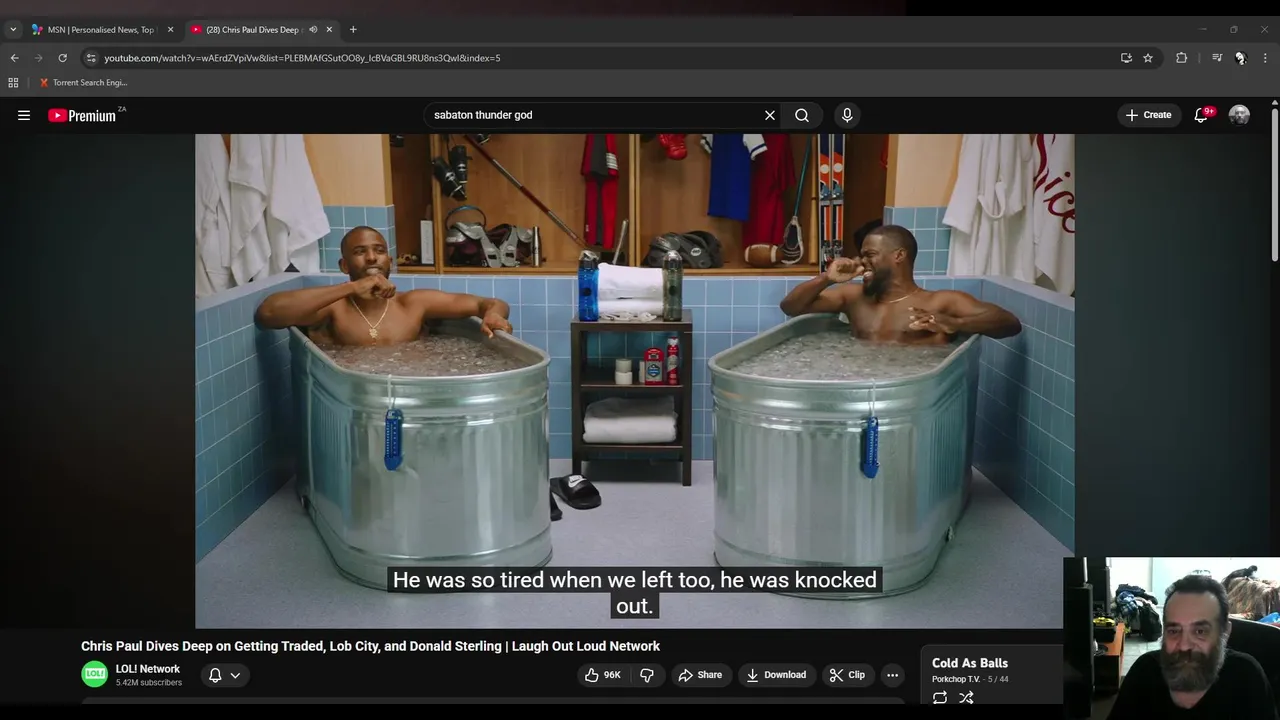Open the YouTube notifications bell
This screenshot has height=720, width=1280.
coord(1202,115)
